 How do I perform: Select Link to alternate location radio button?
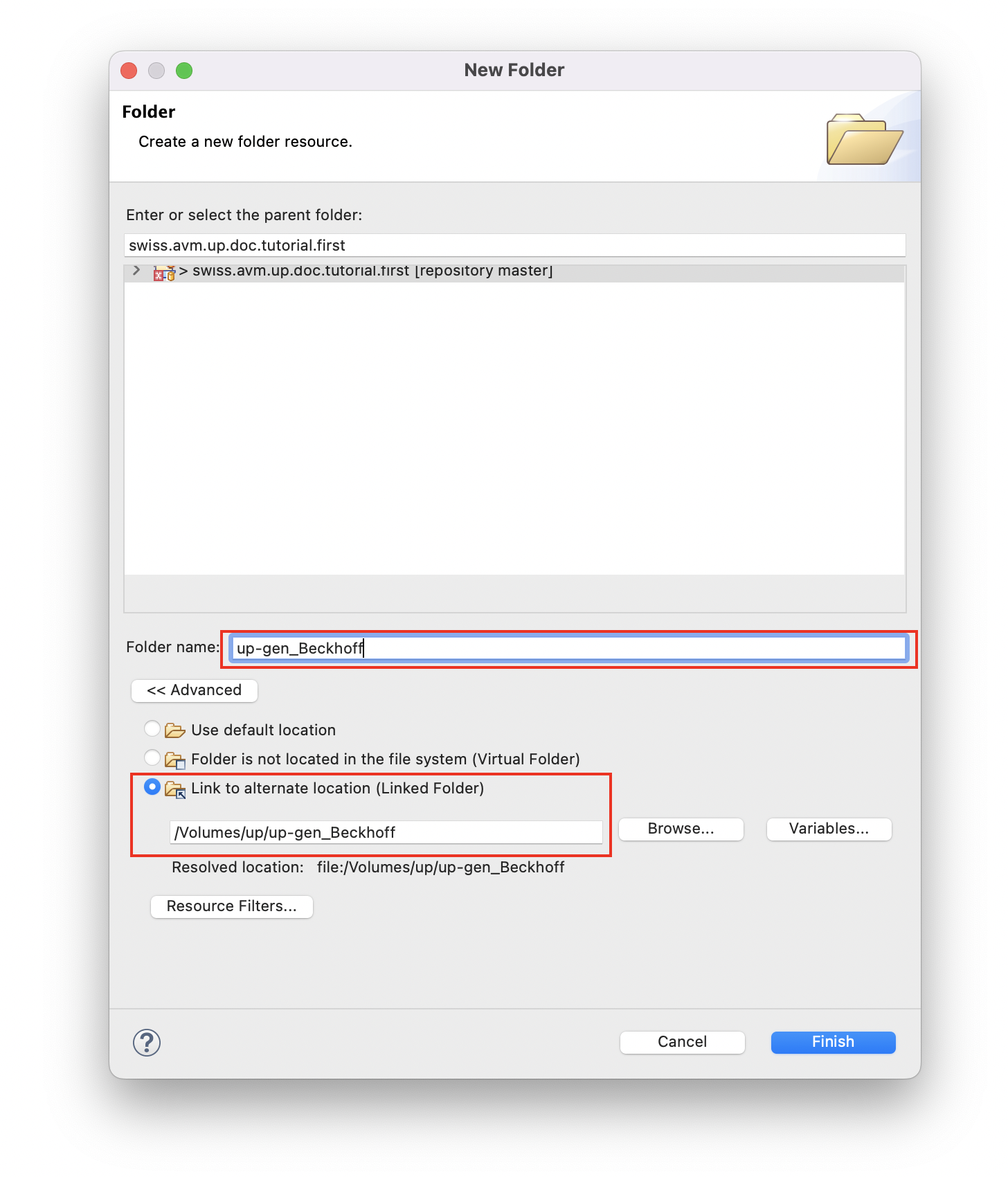coord(152,787)
